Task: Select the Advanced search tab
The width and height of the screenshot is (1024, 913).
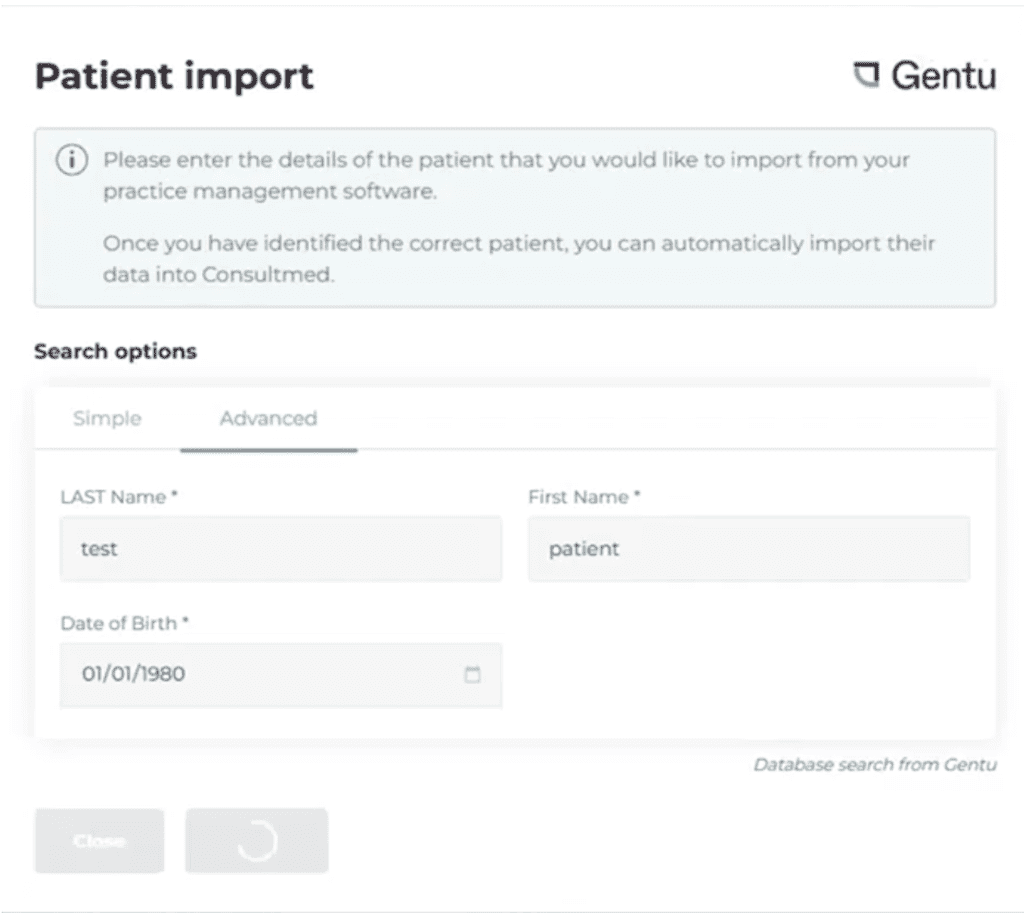Action: point(268,418)
